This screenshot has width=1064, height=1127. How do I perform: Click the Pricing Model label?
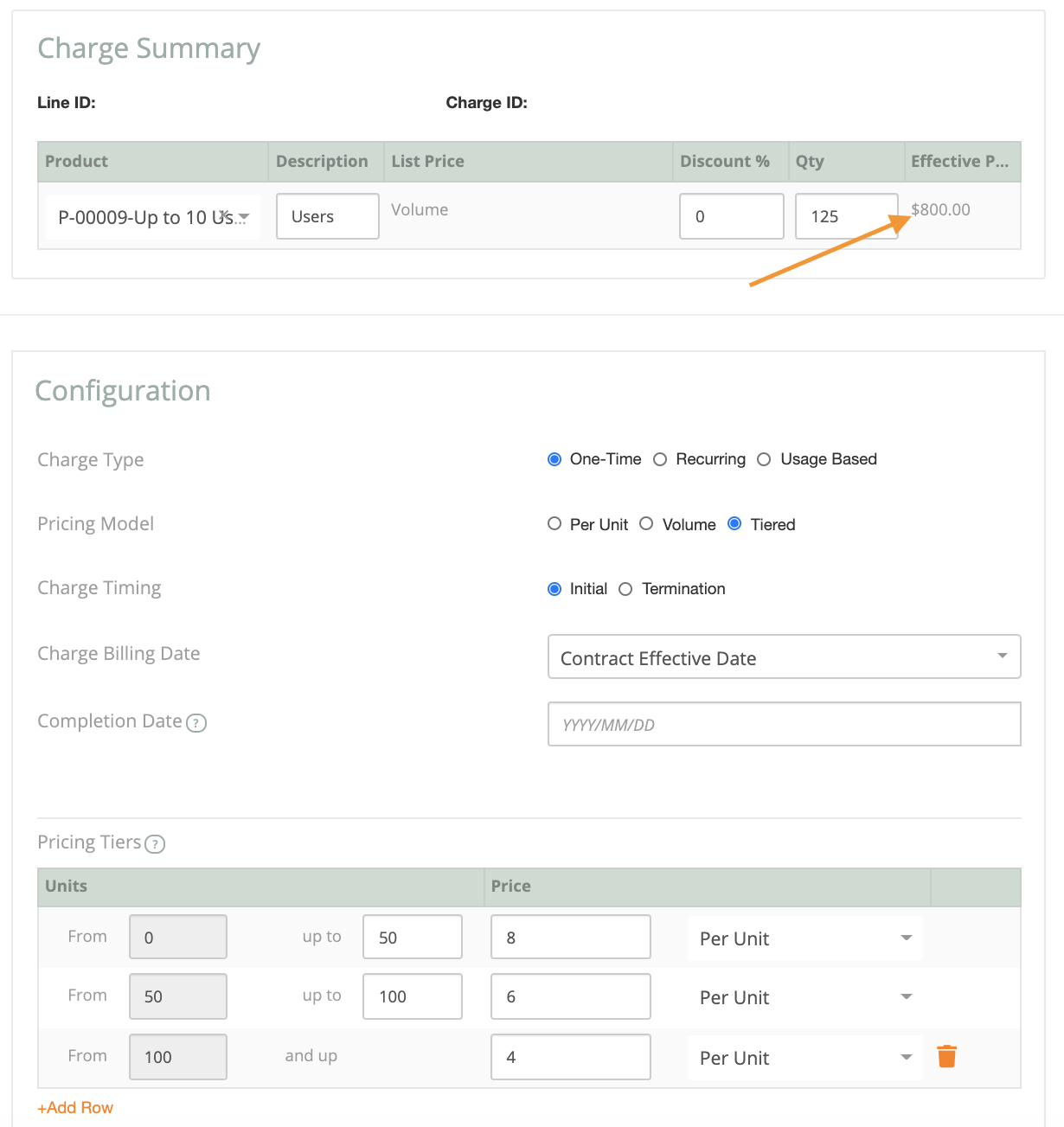[96, 524]
